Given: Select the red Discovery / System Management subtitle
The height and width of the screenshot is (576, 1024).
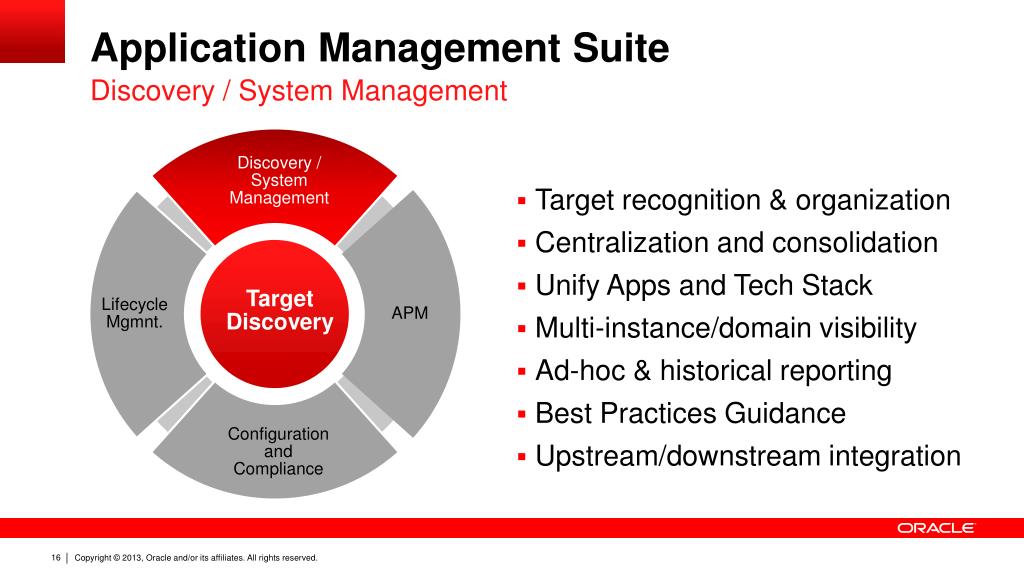Looking at the screenshot, I should coord(298,91).
